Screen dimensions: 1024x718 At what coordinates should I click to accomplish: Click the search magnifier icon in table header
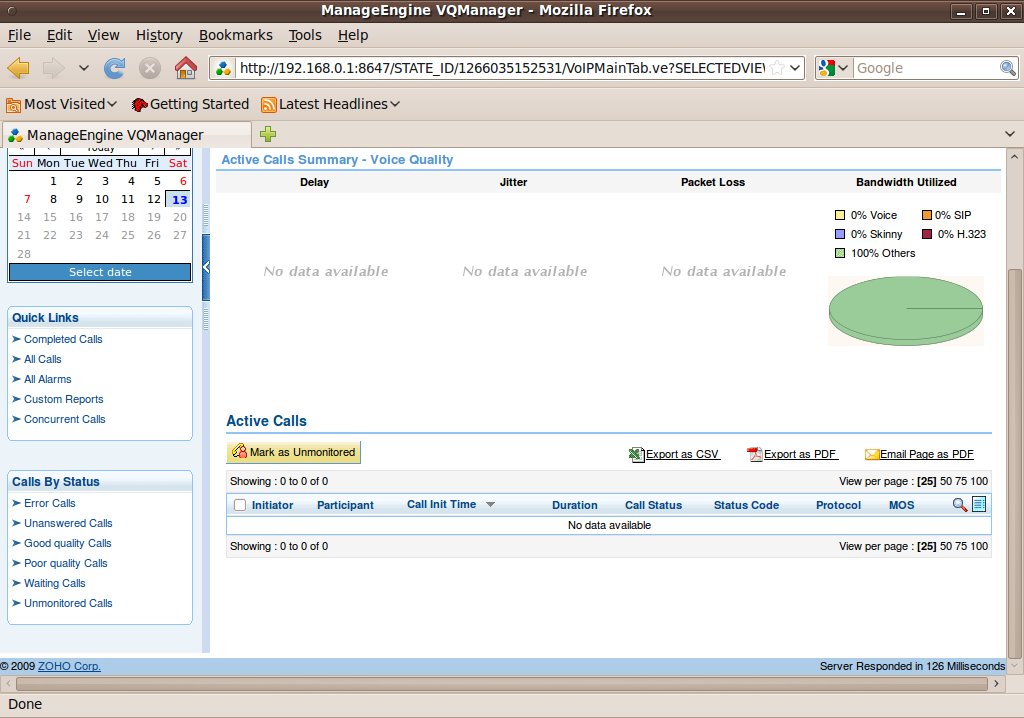pyautogui.click(x=960, y=505)
